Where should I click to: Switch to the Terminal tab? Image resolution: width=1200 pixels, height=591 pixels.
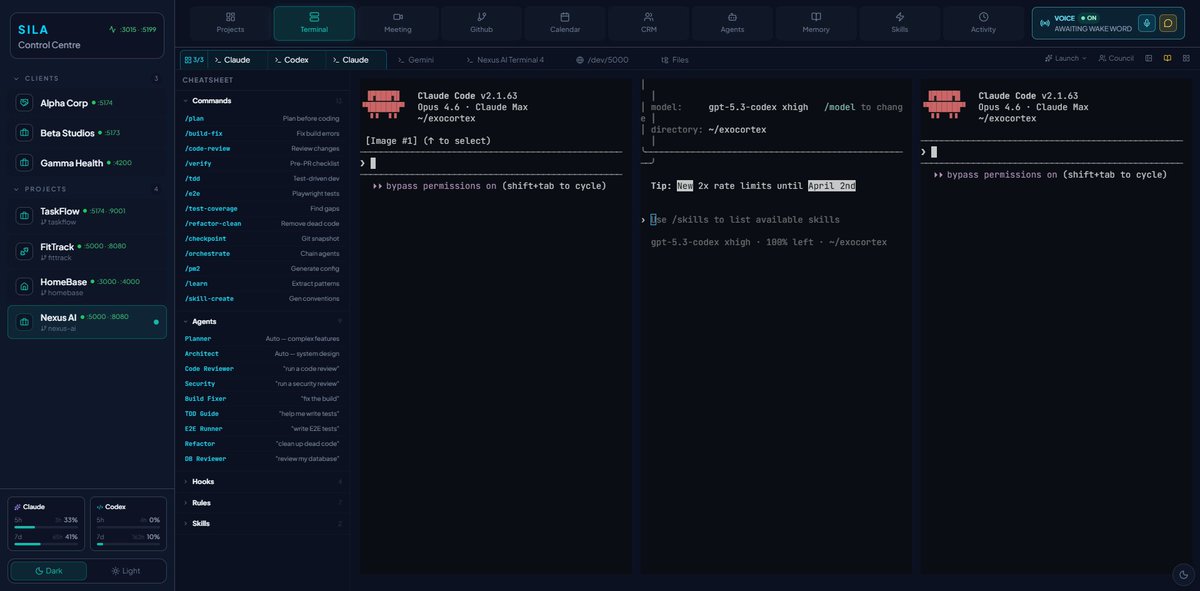click(x=314, y=22)
